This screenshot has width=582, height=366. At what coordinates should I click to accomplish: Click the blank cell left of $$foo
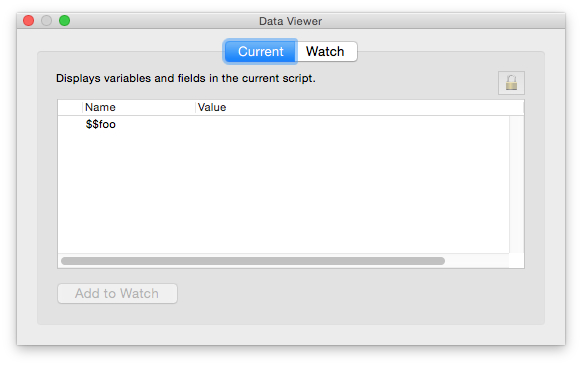[x=70, y=124]
